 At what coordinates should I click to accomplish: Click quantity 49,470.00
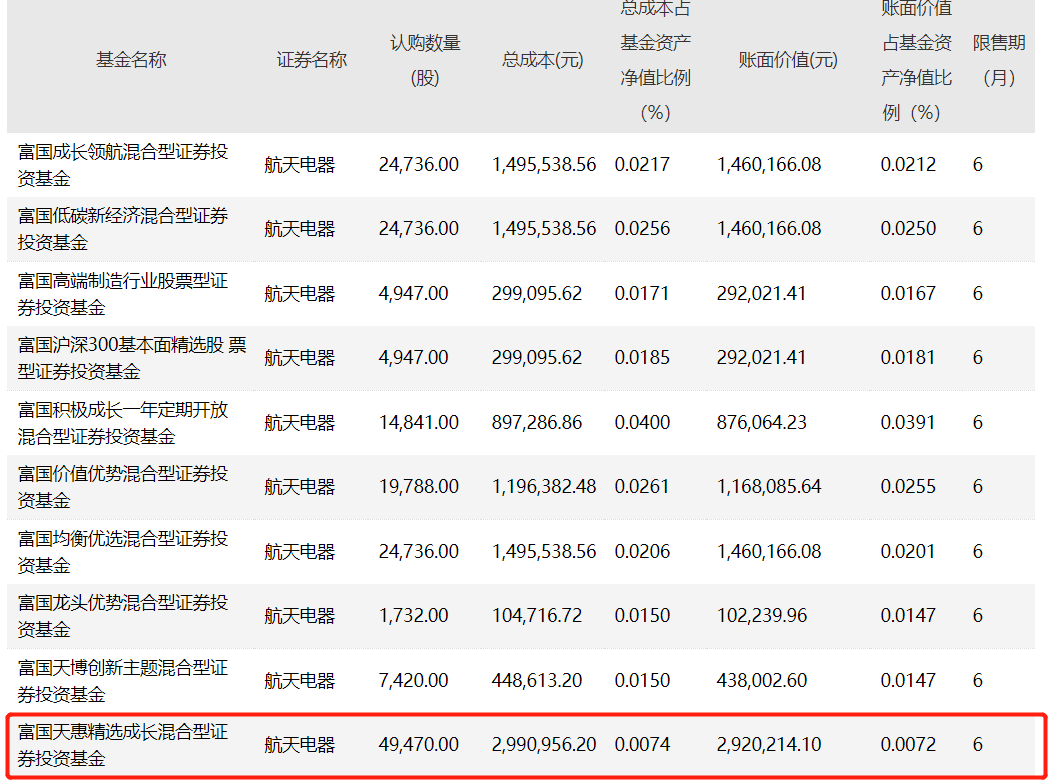[419, 744]
